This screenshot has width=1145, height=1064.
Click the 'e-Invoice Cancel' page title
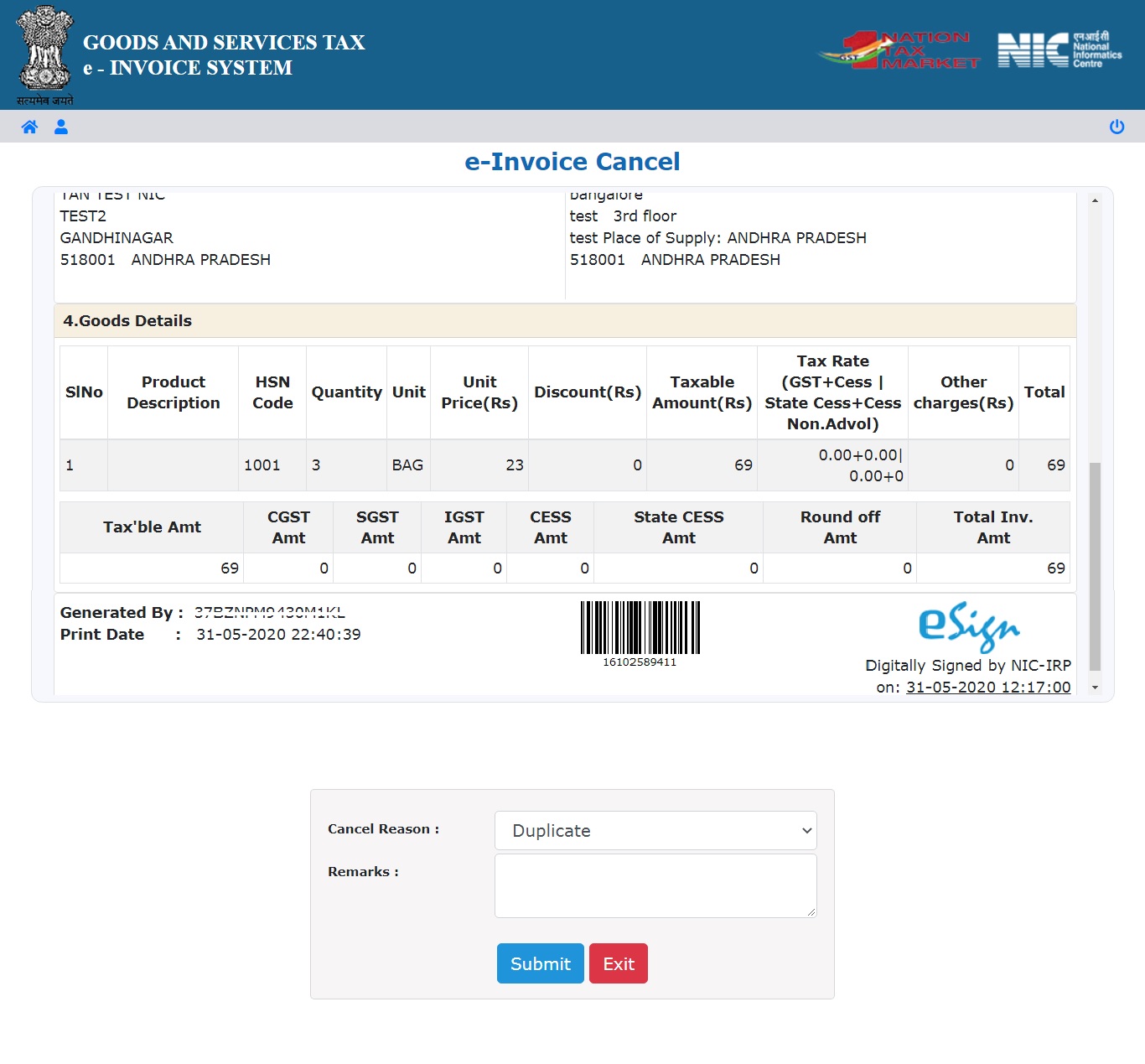point(572,162)
